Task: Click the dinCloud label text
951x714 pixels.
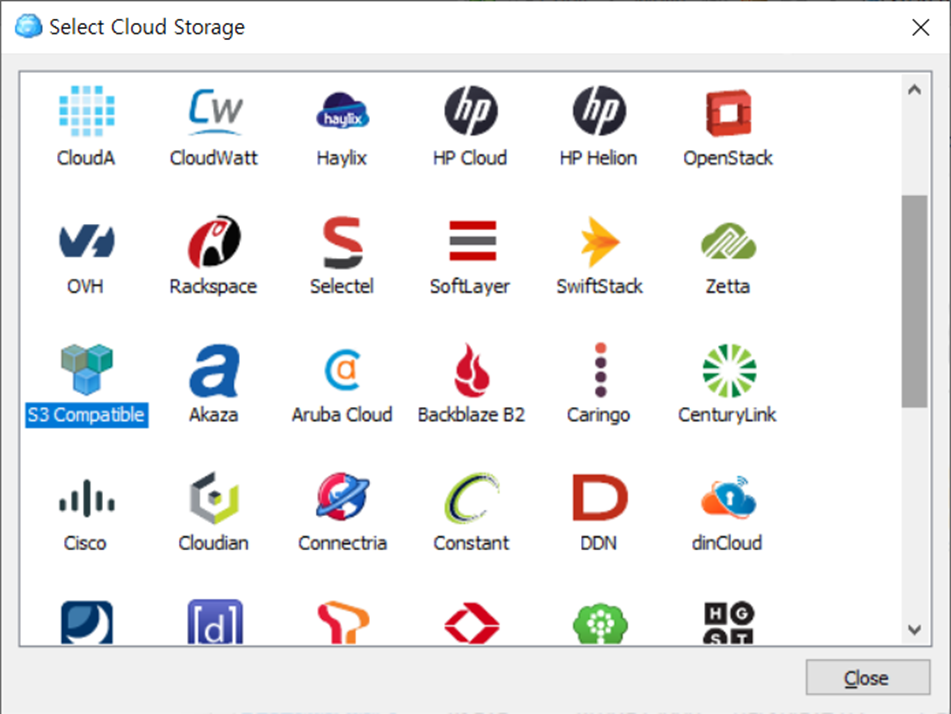Action: click(727, 543)
